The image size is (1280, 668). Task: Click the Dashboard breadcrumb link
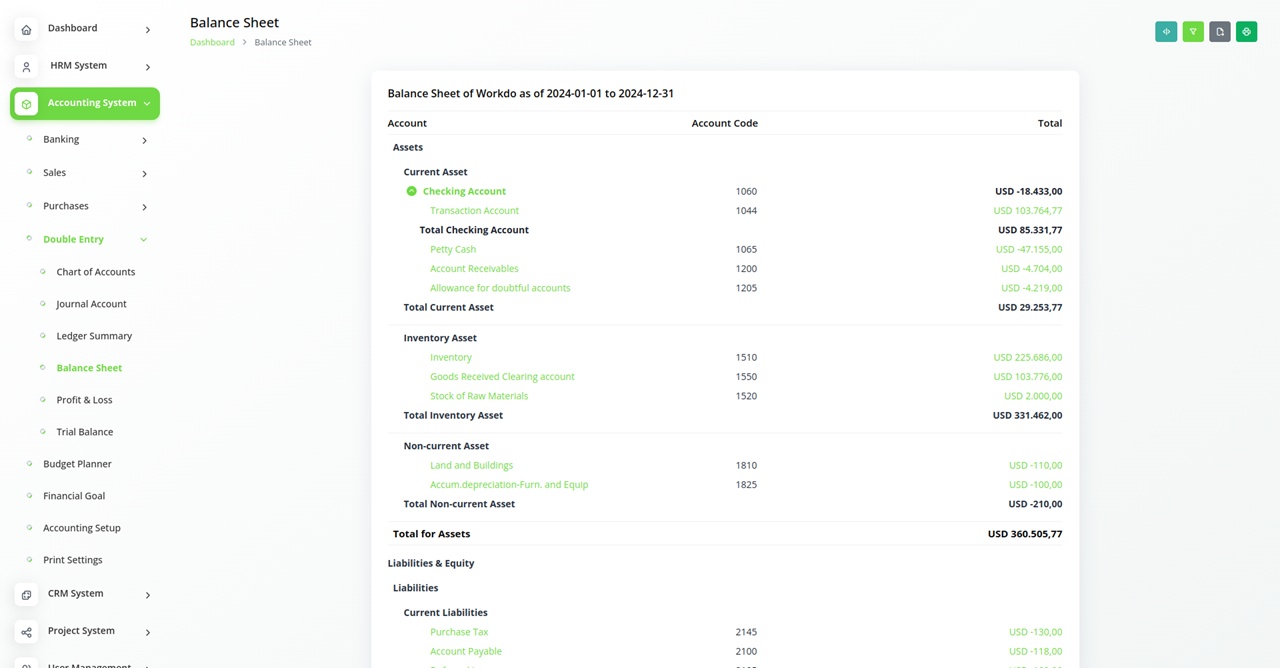pyautogui.click(x=212, y=43)
